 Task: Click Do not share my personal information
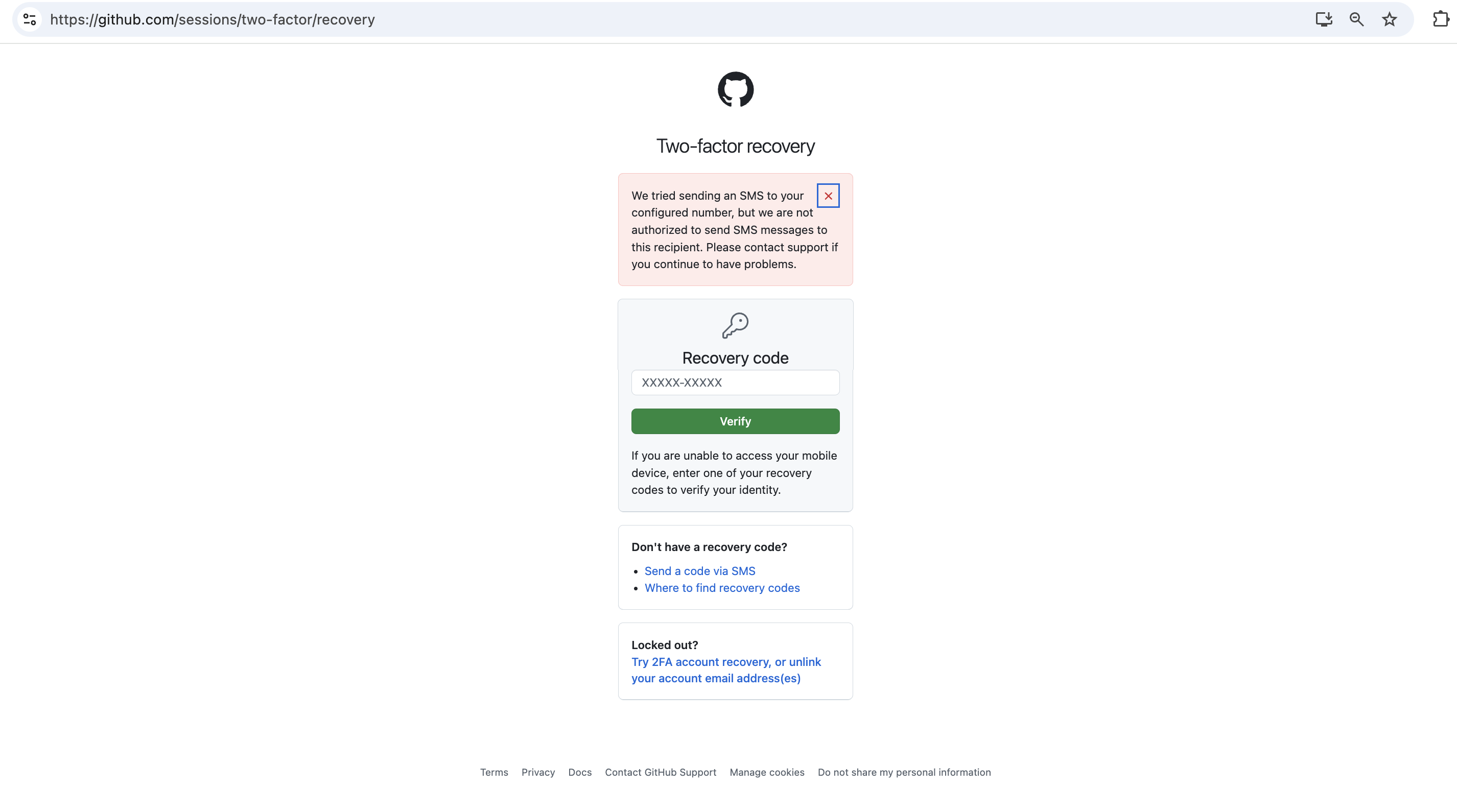coord(904,772)
